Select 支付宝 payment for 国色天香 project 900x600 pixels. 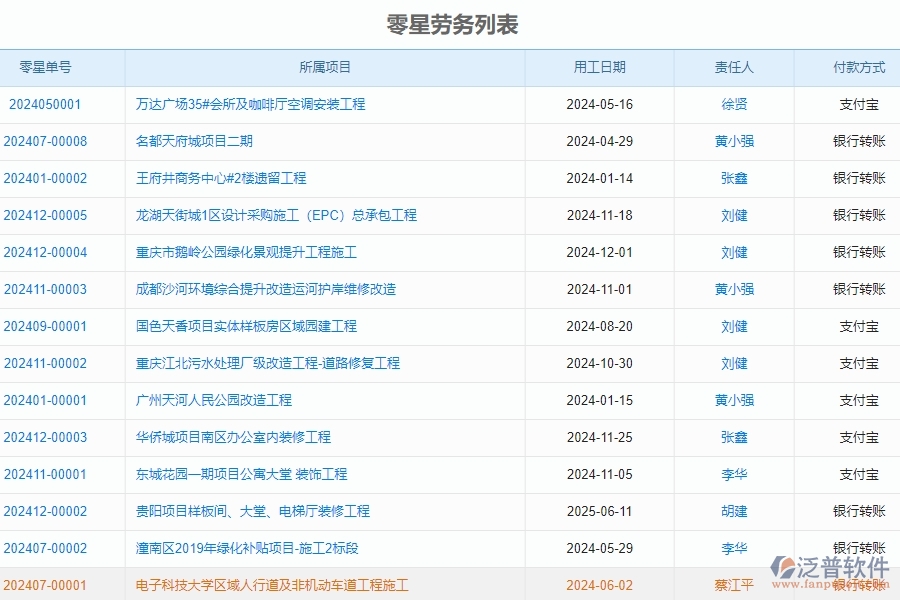858,326
